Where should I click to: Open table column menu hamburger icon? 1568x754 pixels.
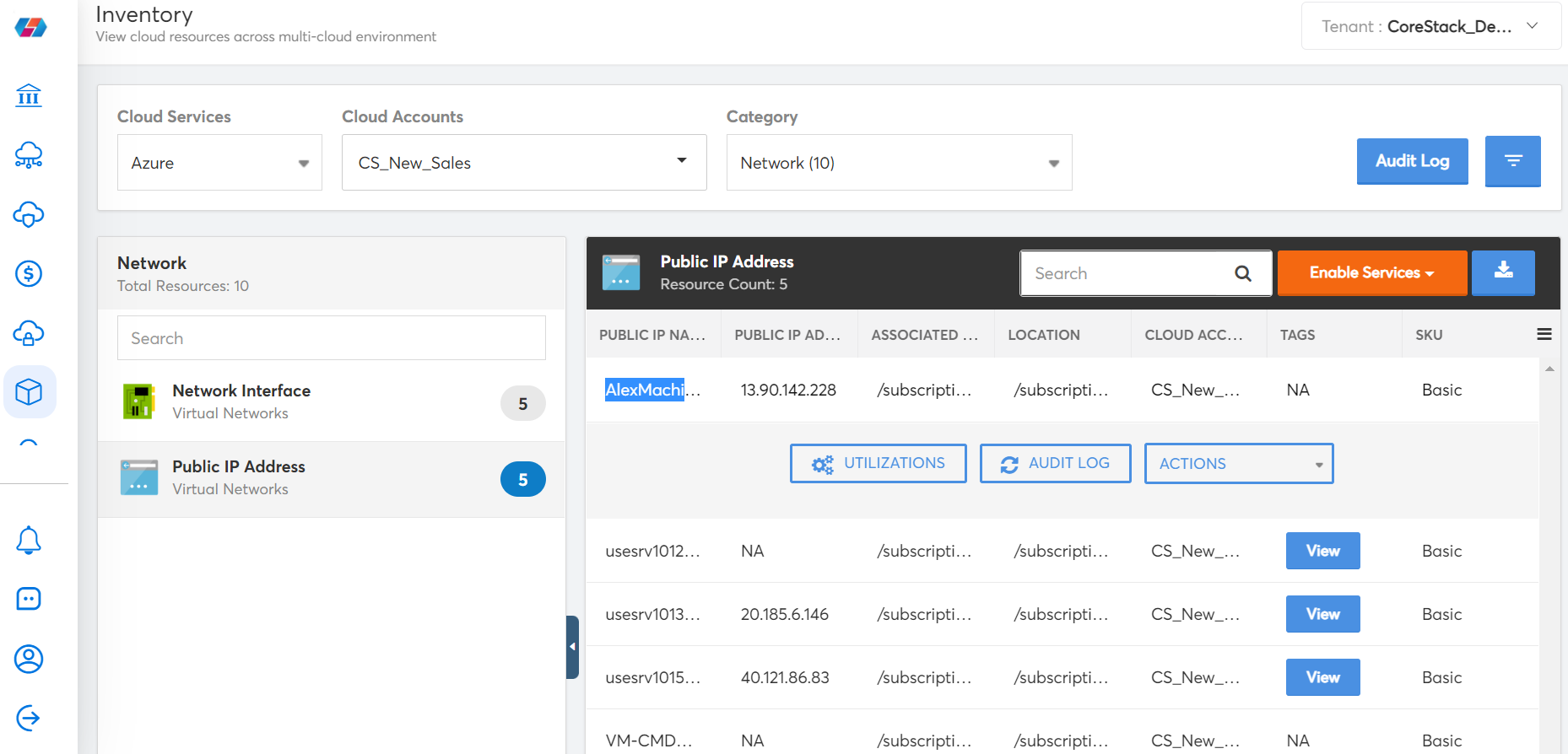[1544, 335]
